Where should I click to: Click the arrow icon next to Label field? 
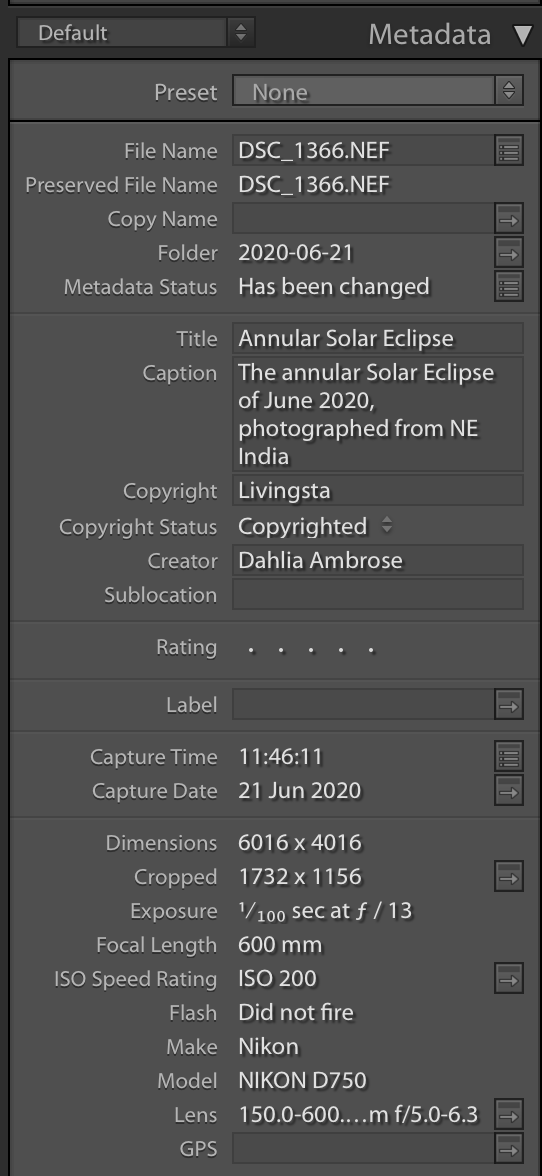(509, 705)
